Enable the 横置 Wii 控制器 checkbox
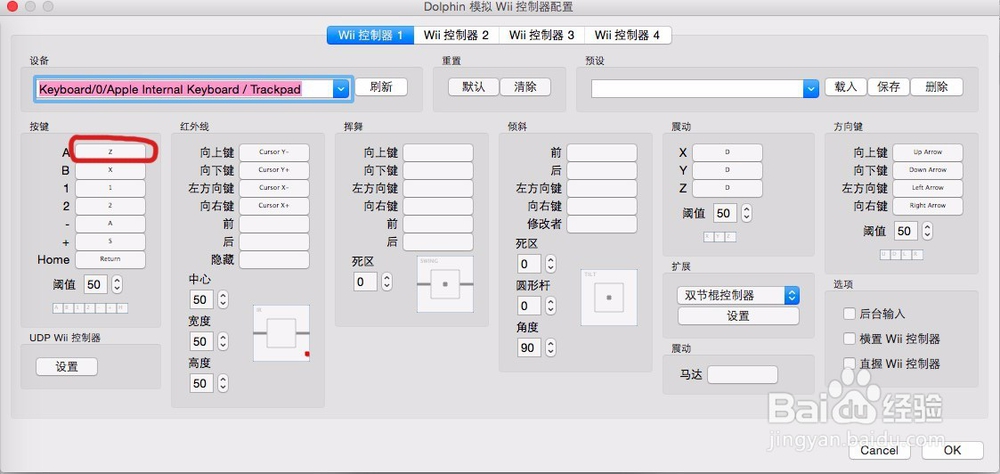 849,339
